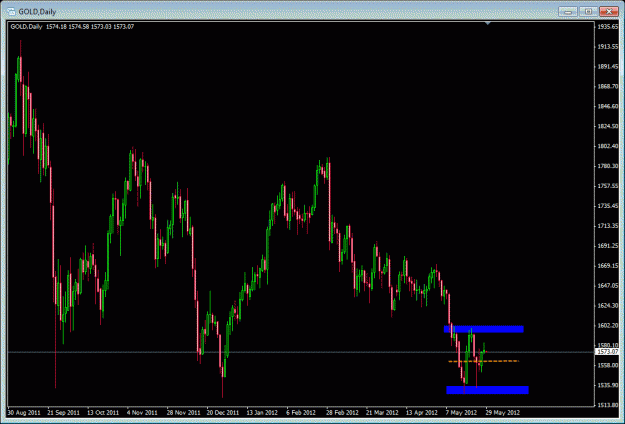
Task: Click the 1713.35 price scale label
Action: [x=608, y=226]
